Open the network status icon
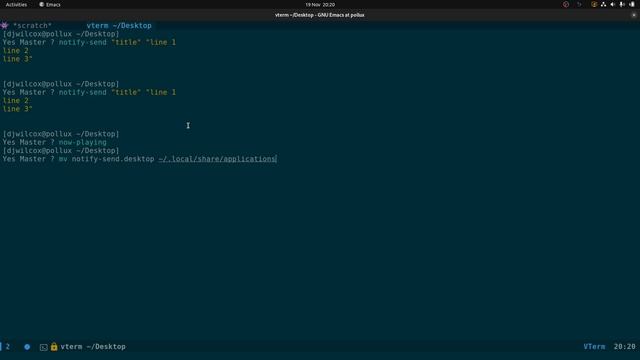The height and width of the screenshot is (360, 640). (603, 4)
